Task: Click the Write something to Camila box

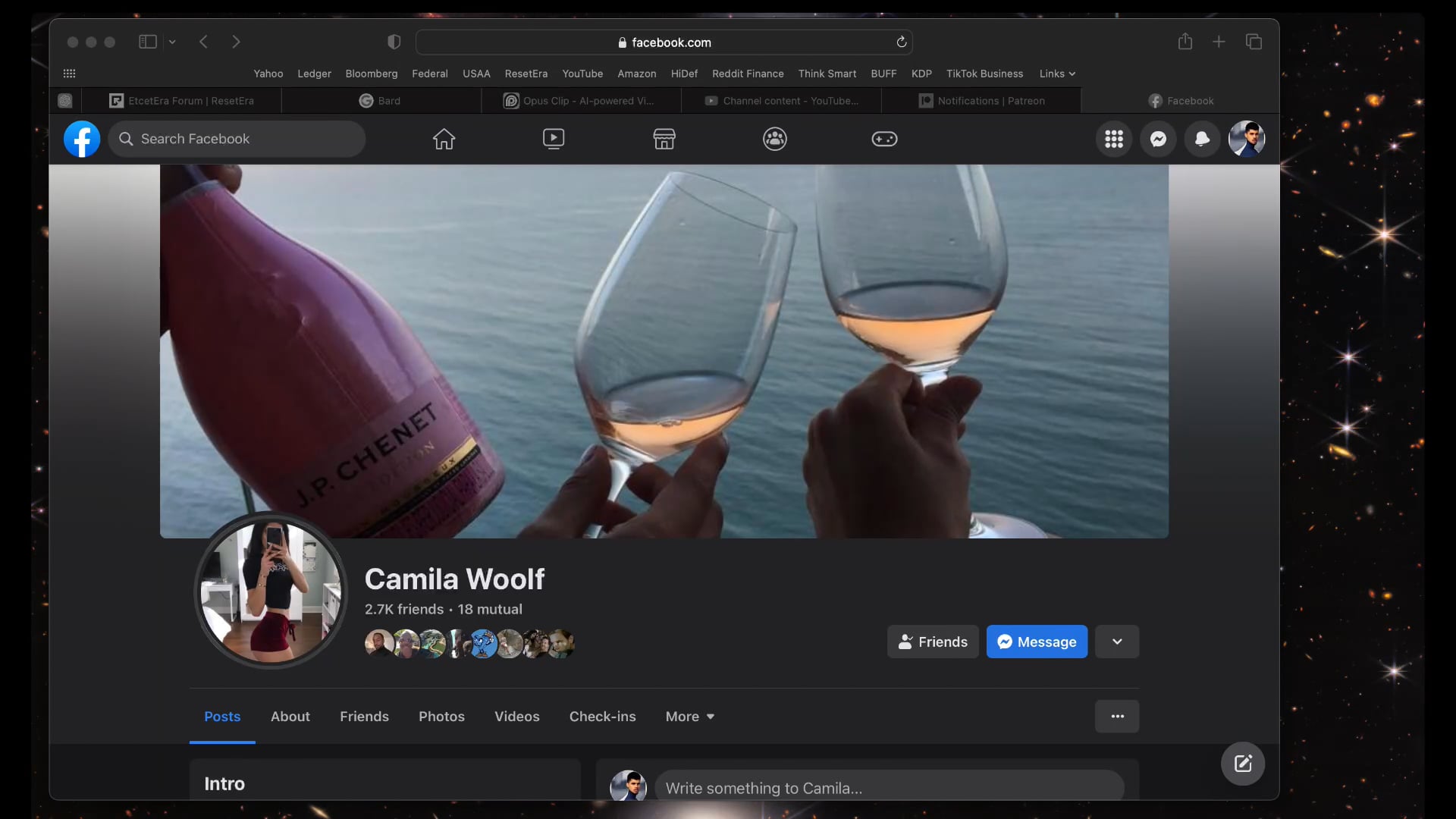Action: tap(890, 787)
